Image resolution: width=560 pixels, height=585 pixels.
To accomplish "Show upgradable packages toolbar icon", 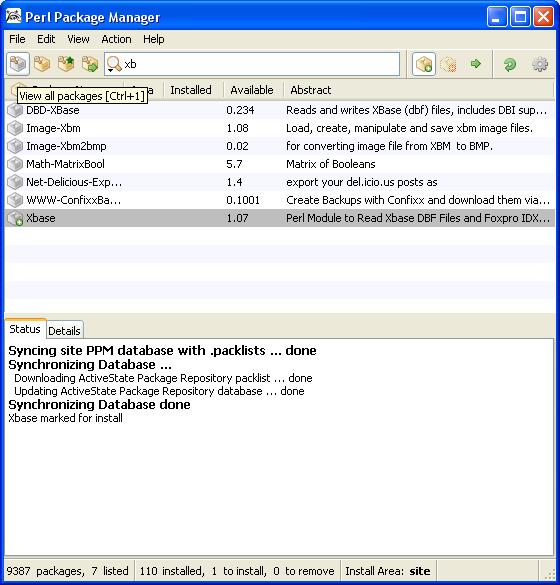I will click(x=66, y=64).
